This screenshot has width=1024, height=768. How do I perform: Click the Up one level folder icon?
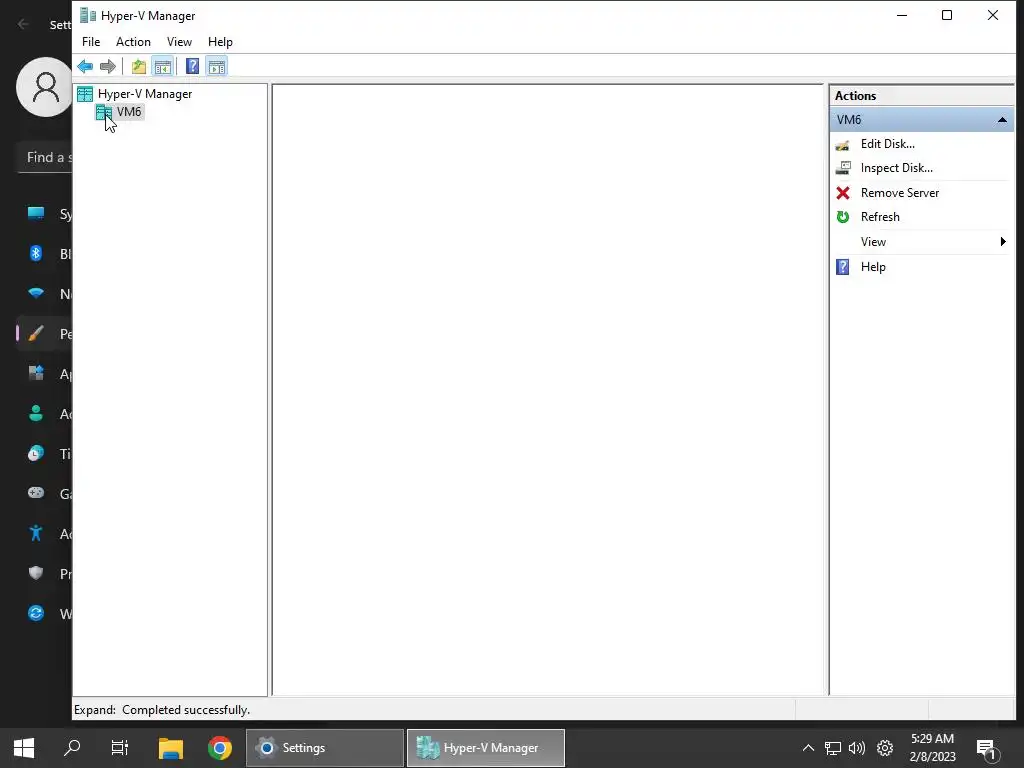coord(138,66)
